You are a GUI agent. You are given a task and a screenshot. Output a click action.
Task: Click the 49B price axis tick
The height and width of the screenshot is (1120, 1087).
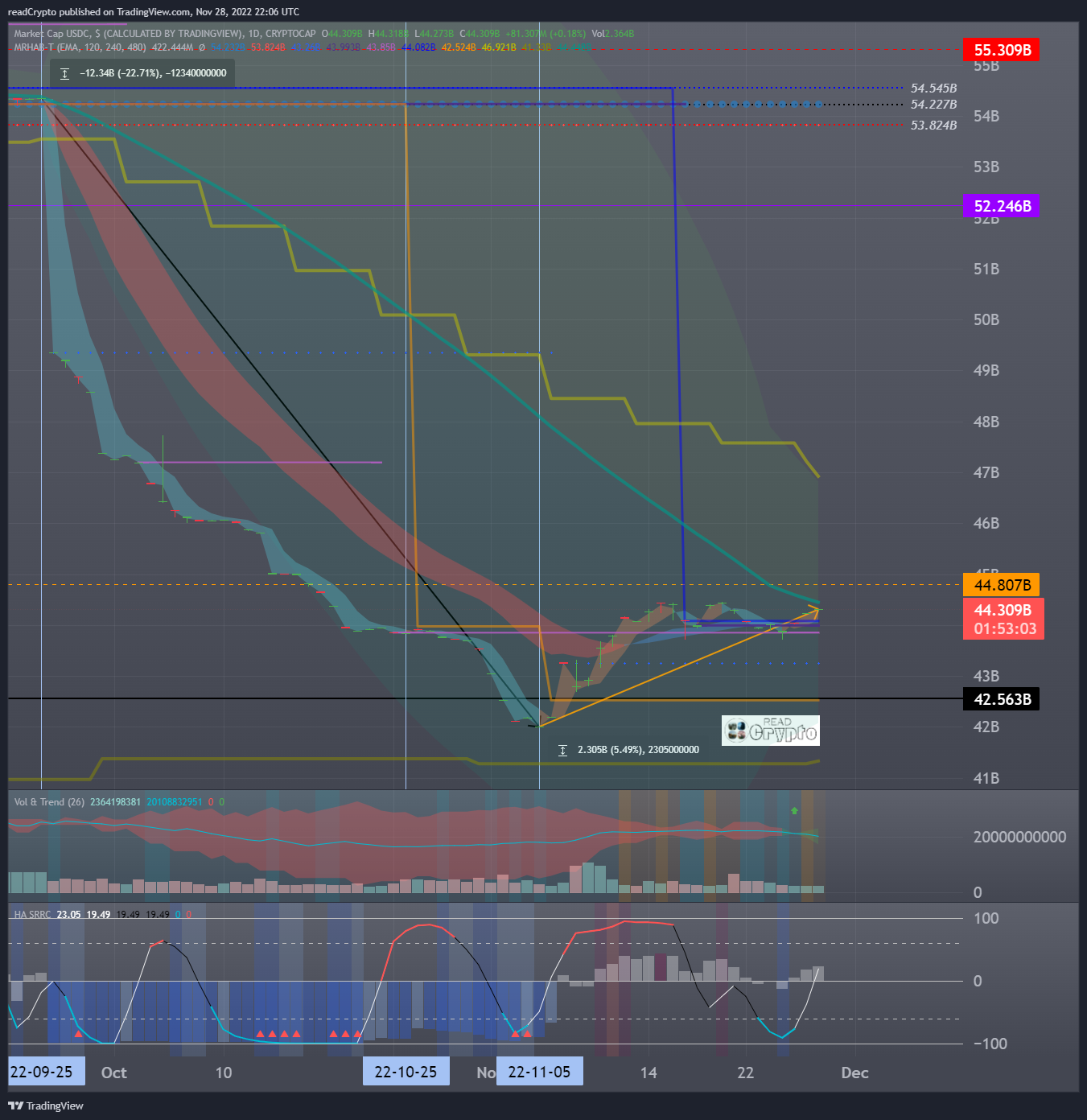click(986, 370)
